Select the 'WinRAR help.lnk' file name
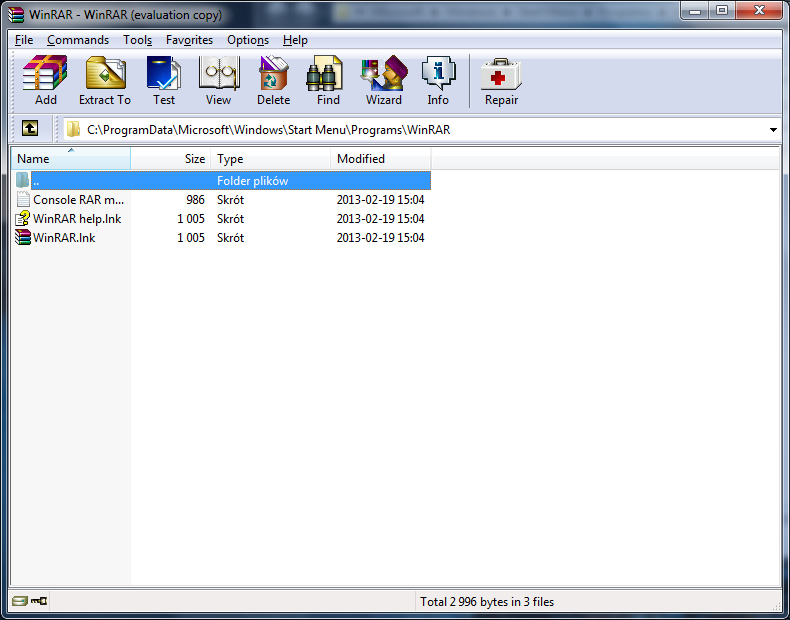The width and height of the screenshot is (790, 620). [x=77, y=219]
